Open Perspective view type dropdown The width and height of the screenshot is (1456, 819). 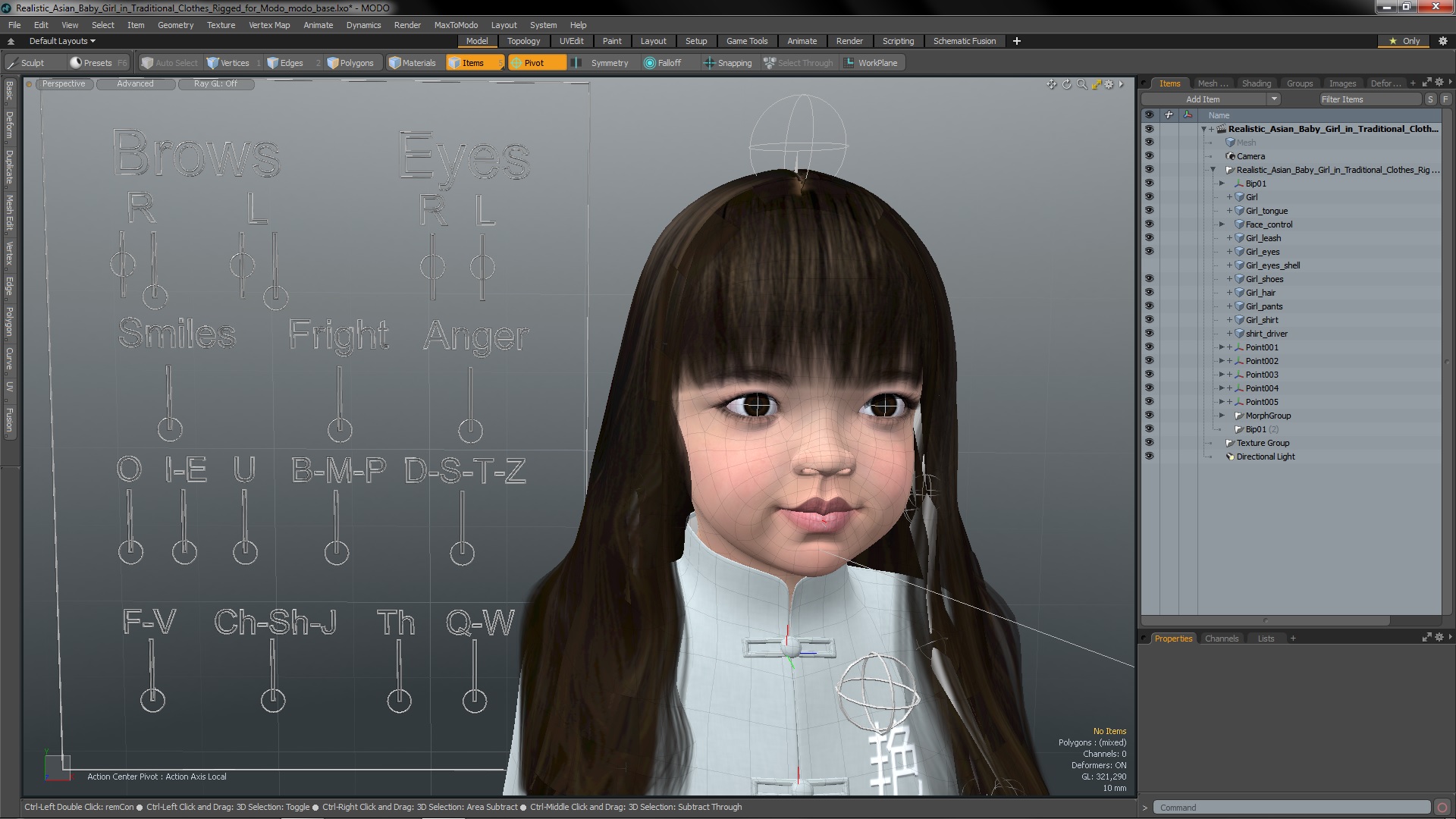click(x=64, y=84)
